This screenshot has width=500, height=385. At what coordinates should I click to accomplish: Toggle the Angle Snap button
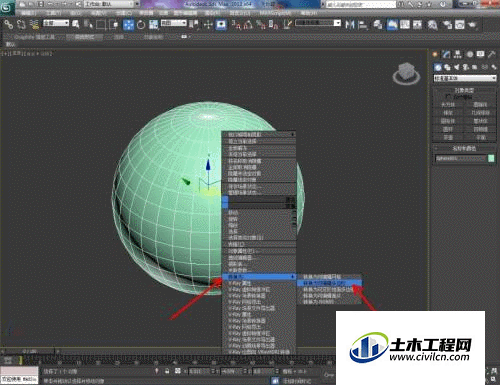[x=248, y=25]
